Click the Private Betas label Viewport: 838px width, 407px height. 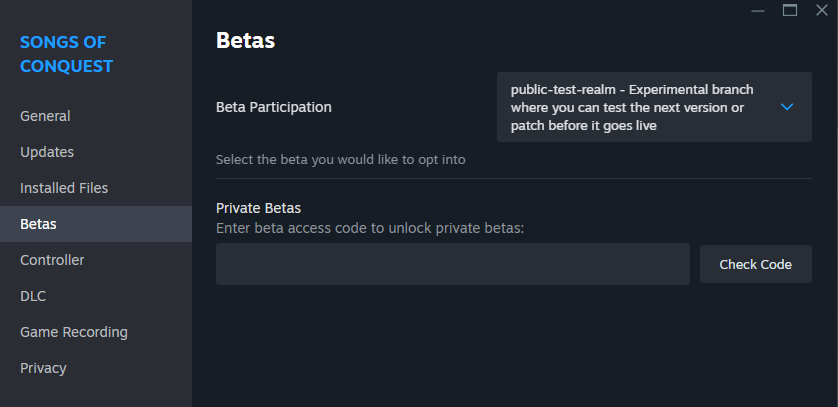pyautogui.click(x=258, y=208)
